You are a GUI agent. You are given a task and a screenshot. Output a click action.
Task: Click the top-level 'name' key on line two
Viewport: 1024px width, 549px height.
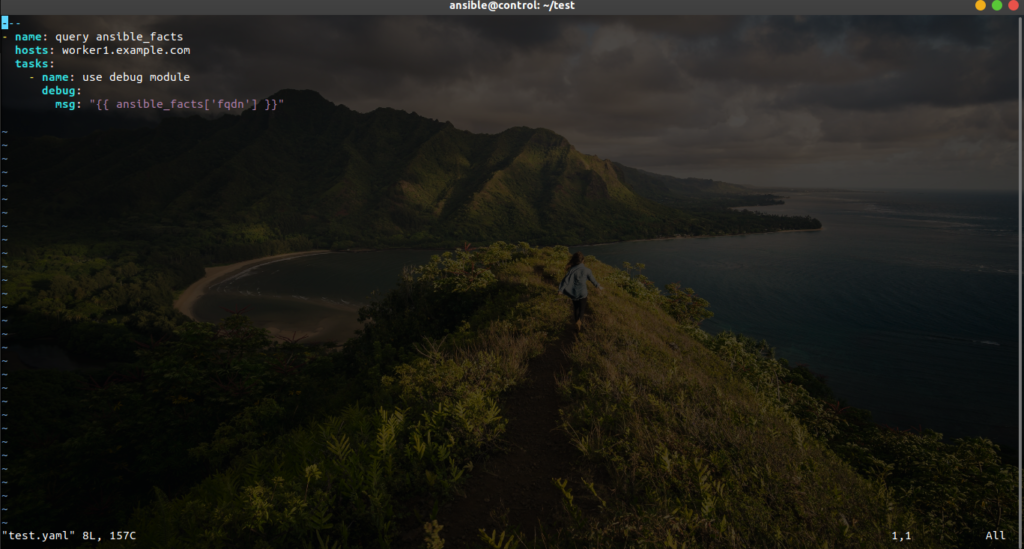28,37
